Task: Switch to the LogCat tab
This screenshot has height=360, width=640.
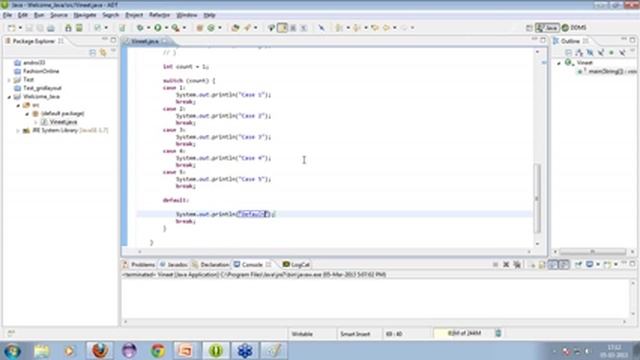Action: tap(297, 264)
